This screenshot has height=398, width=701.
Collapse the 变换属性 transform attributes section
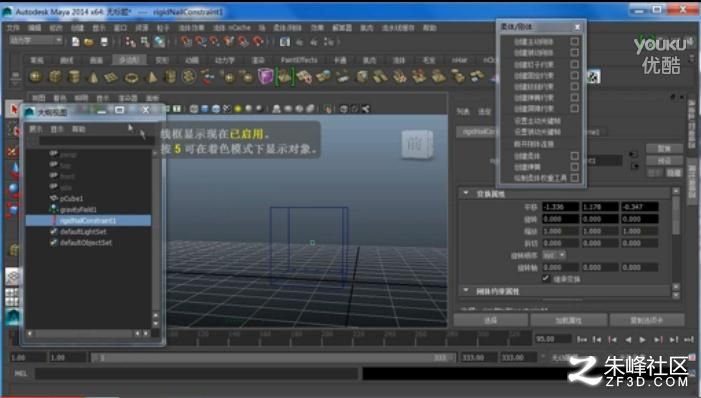pyautogui.click(x=466, y=193)
